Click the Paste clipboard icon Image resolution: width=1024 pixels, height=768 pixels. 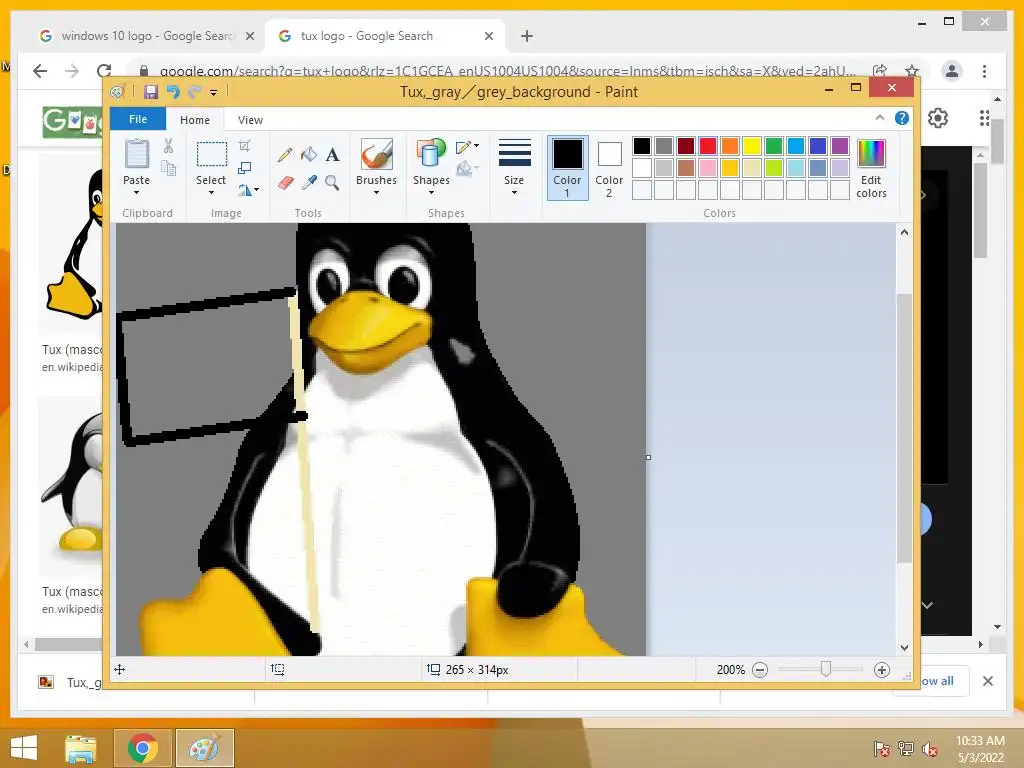click(x=136, y=155)
